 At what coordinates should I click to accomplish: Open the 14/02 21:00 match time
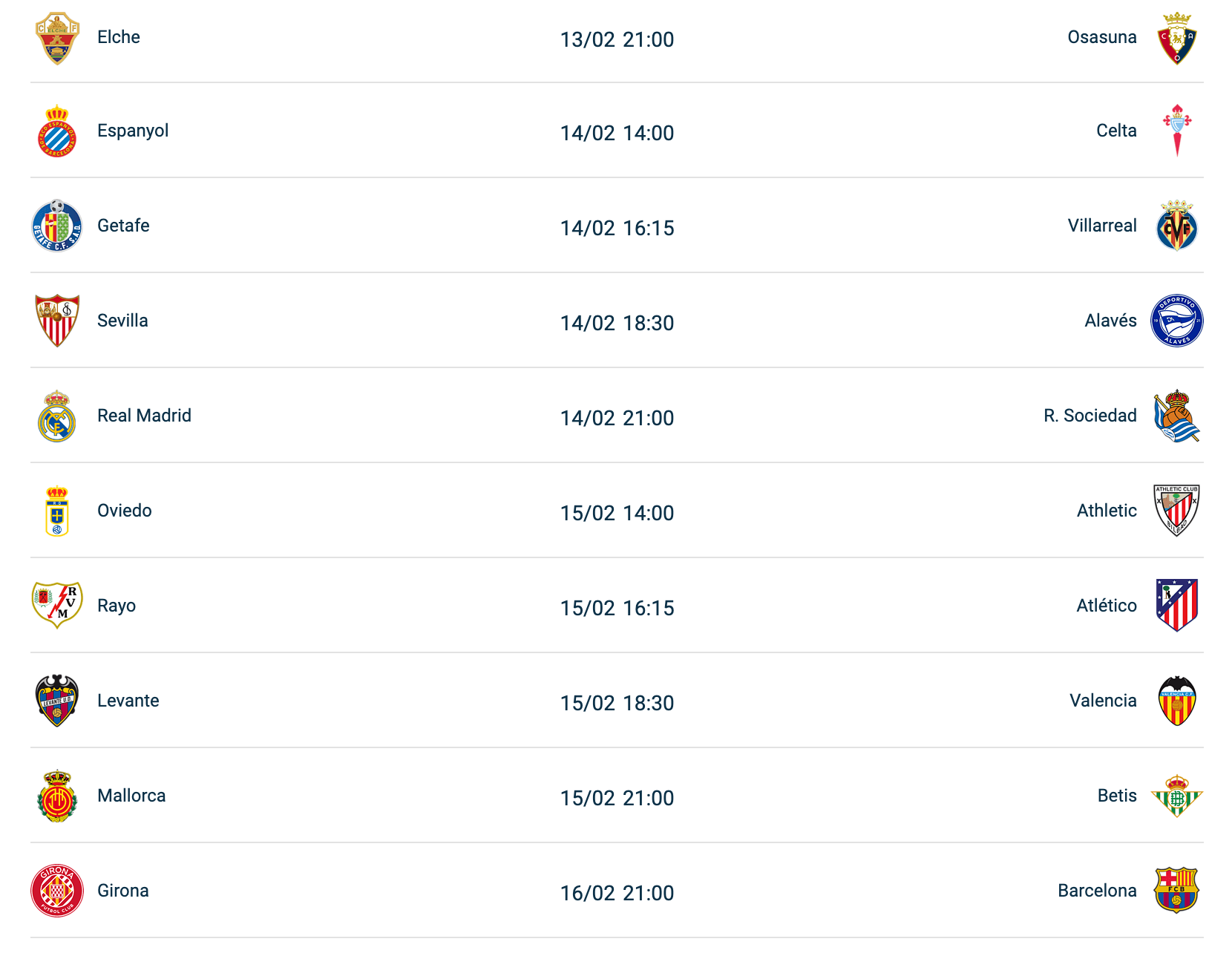pyautogui.click(x=617, y=418)
